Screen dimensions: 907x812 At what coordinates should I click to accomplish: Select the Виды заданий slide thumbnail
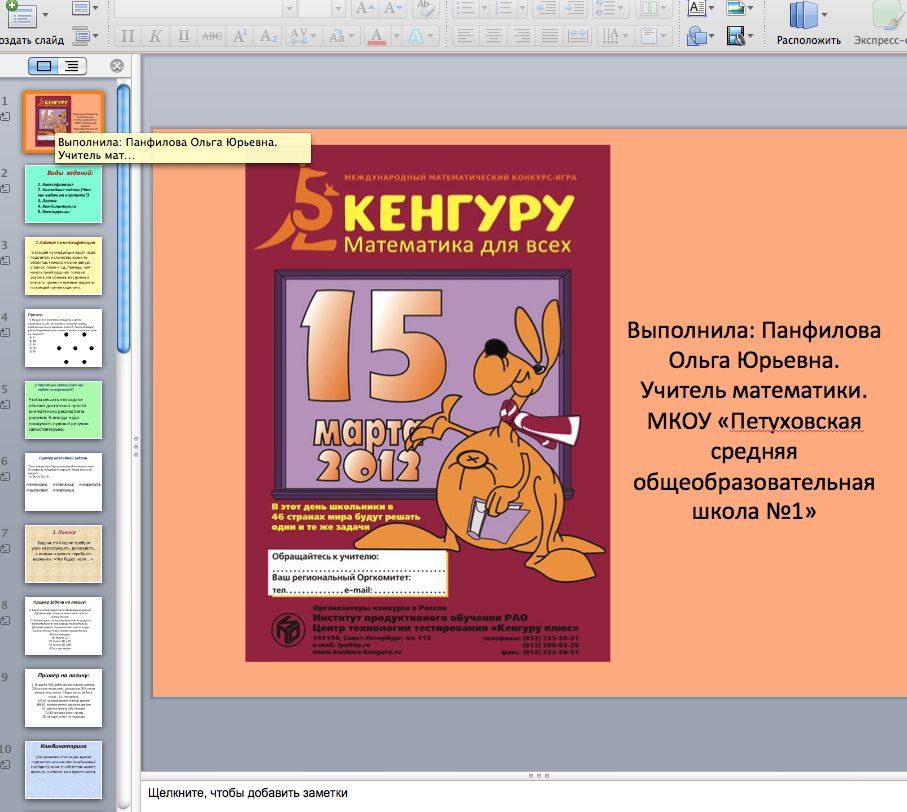[x=64, y=194]
